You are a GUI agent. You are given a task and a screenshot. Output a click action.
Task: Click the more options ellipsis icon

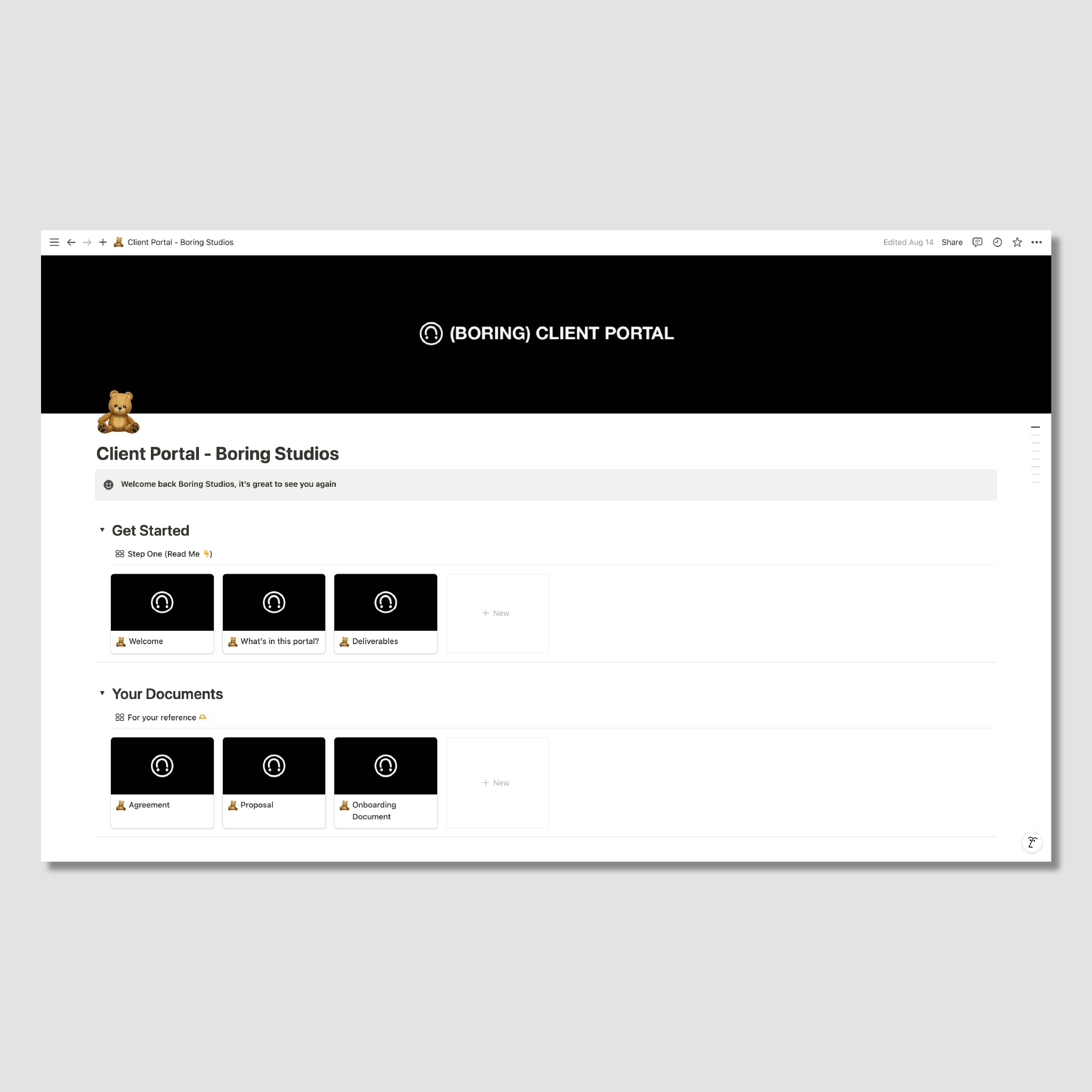point(1037,242)
